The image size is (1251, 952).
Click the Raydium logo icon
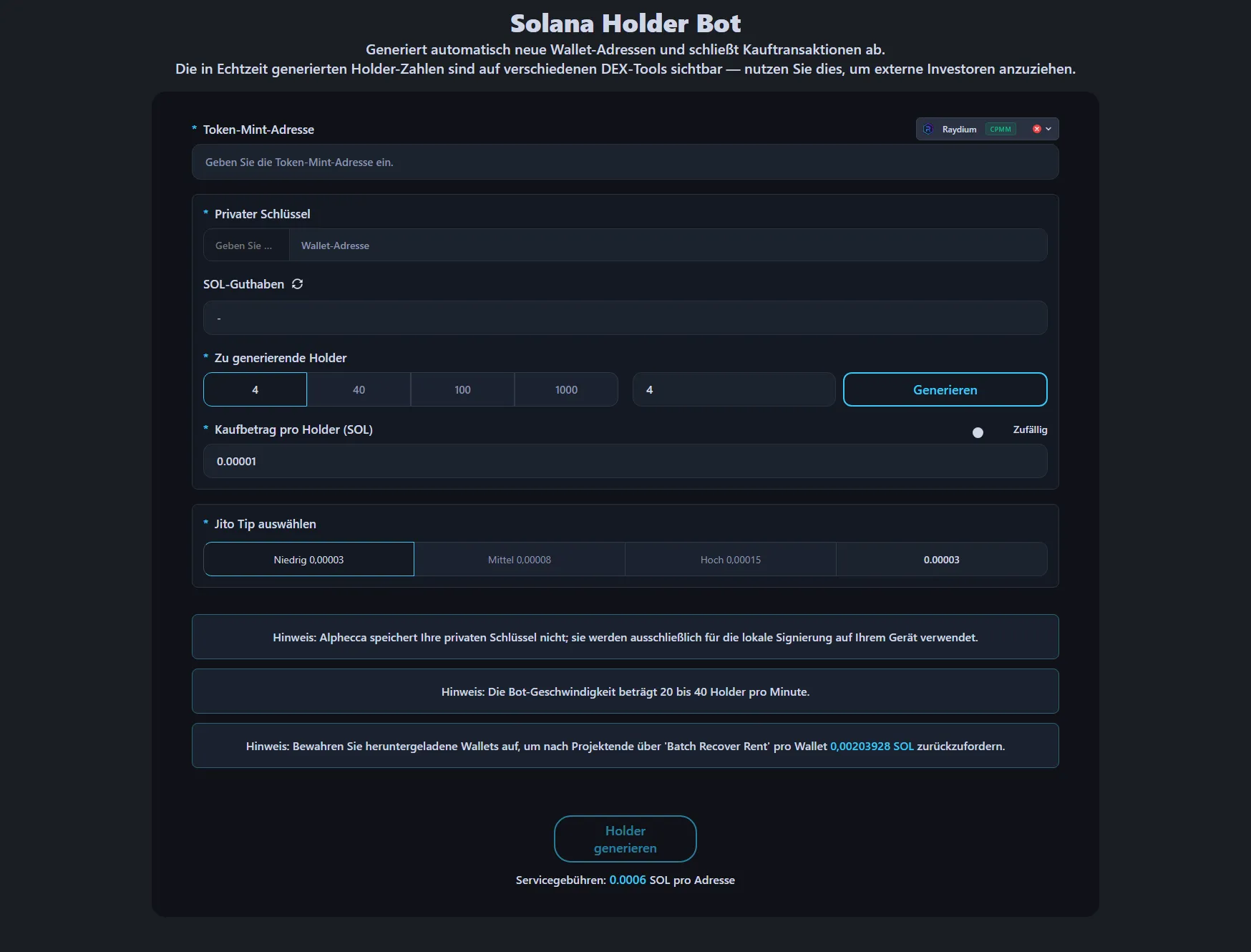pyautogui.click(x=928, y=130)
